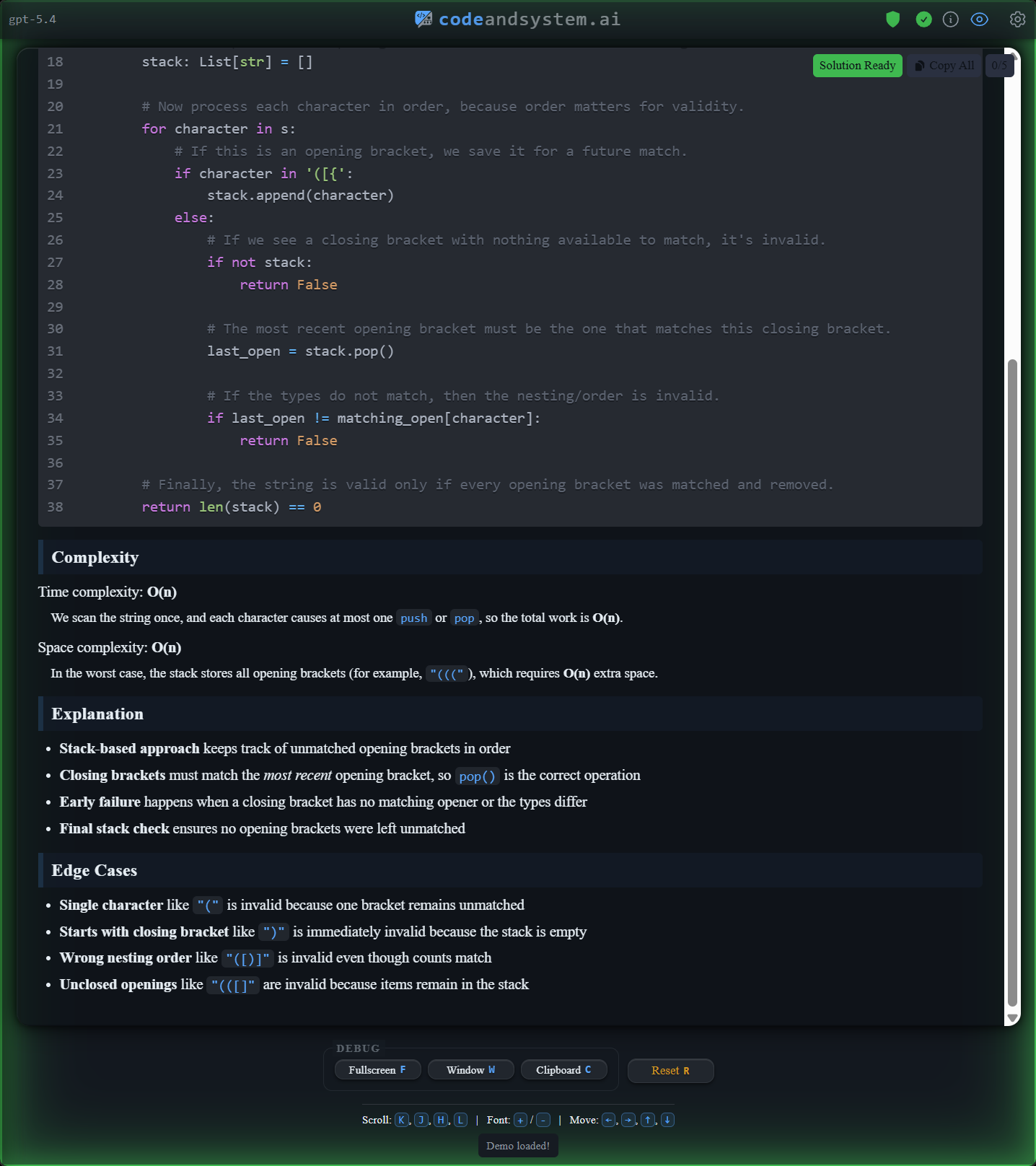The image size is (1036, 1166).
Task: Click the DEBUG group label
Action: pyautogui.click(x=358, y=1048)
